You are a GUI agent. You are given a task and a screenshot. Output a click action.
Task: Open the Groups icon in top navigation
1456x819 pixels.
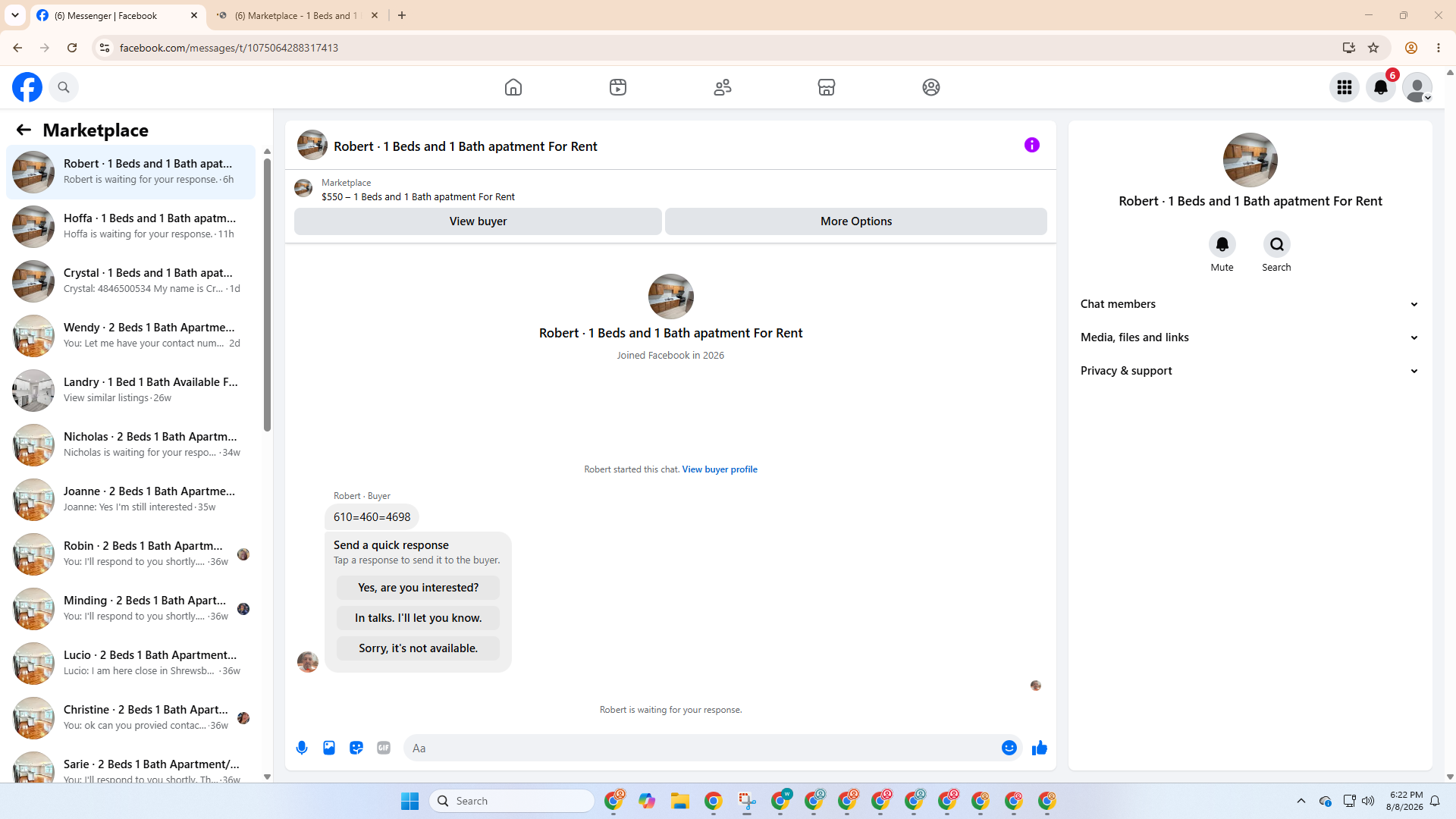[x=931, y=87]
